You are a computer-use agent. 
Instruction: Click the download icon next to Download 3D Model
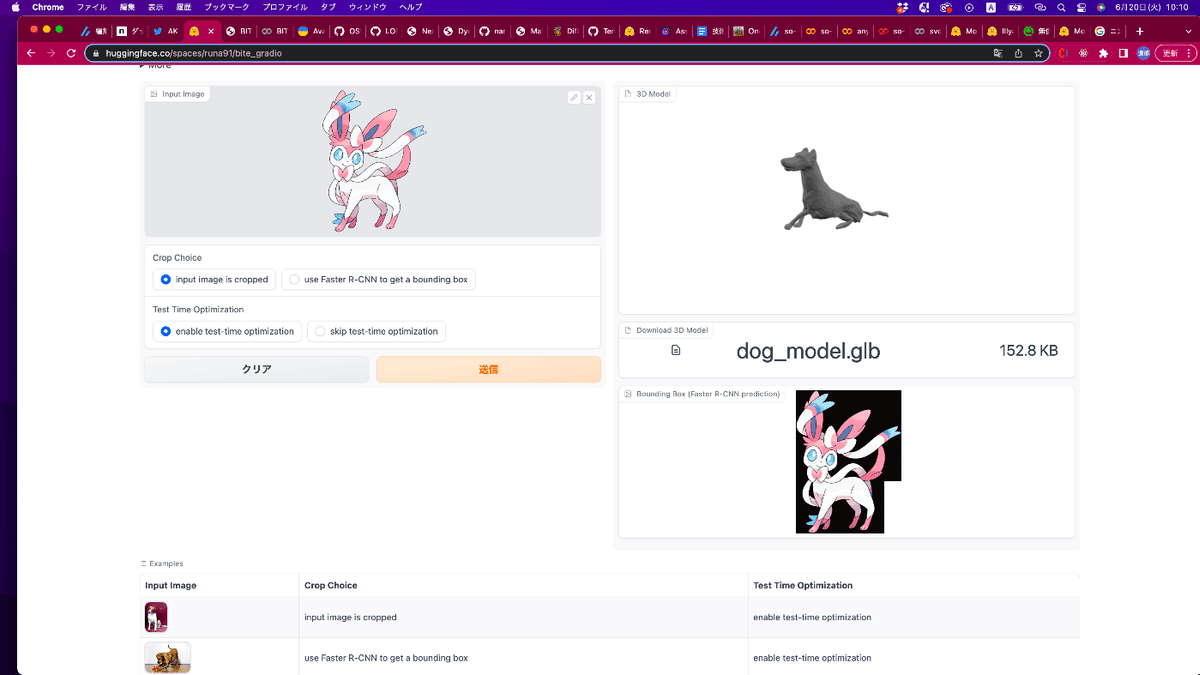[x=627, y=330]
